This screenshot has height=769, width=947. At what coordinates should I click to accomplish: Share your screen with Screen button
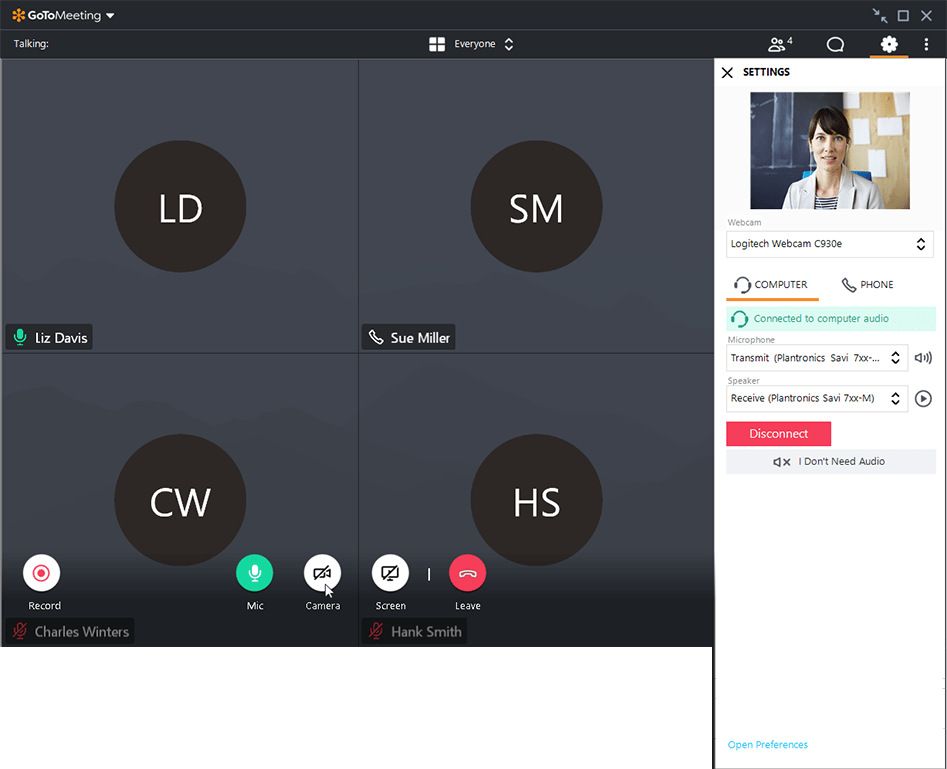(390, 573)
